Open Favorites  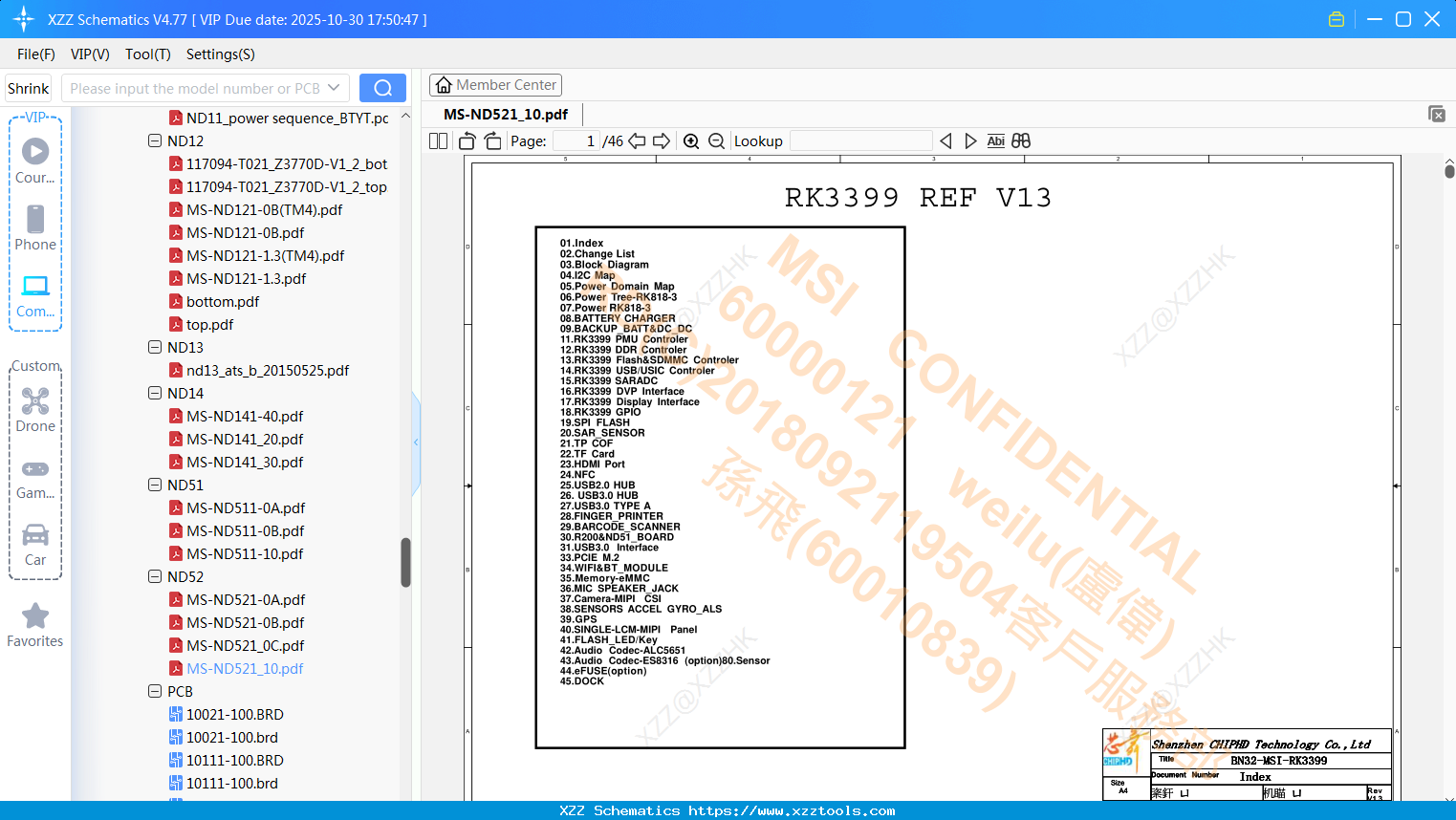pyautogui.click(x=35, y=625)
